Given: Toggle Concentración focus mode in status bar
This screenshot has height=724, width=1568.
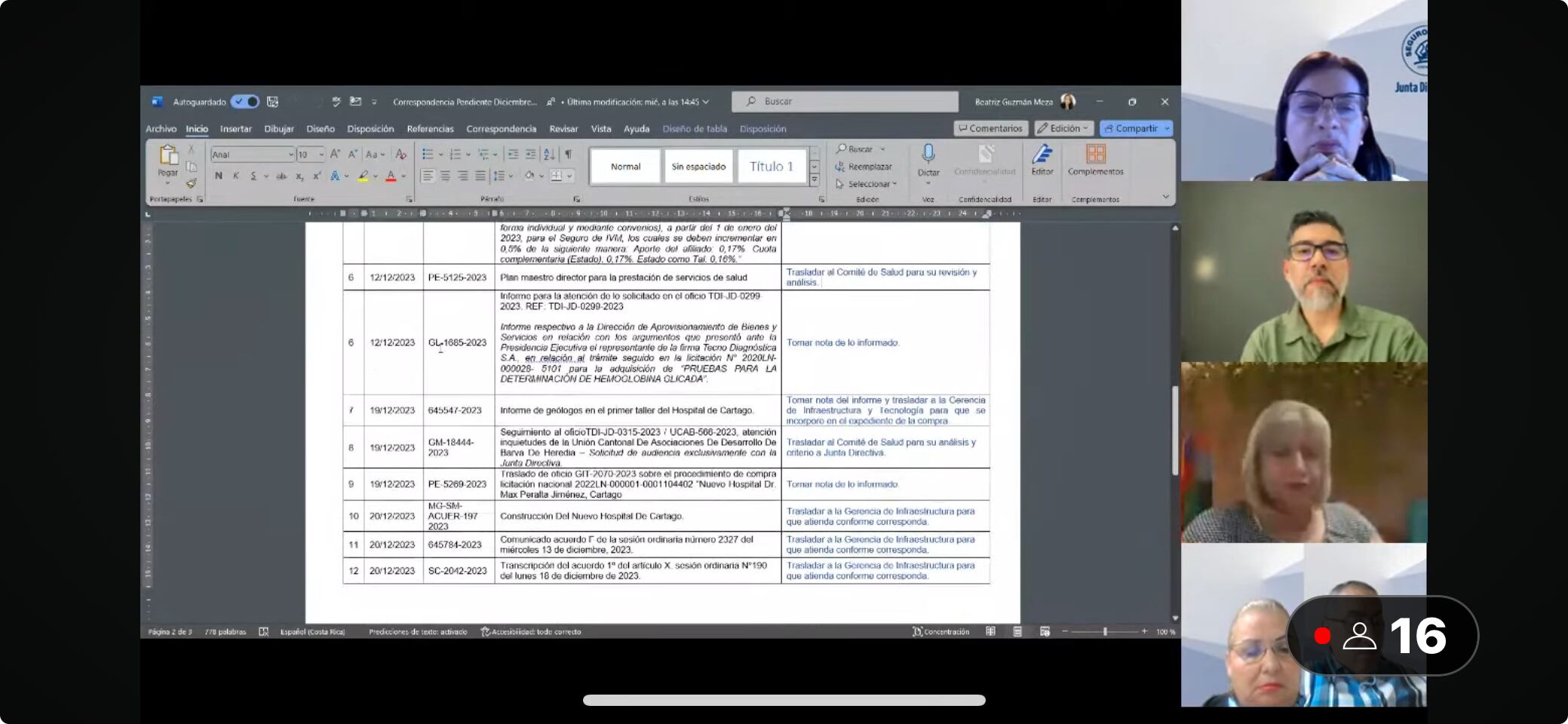Looking at the screenshot, I should pos(940,632).
